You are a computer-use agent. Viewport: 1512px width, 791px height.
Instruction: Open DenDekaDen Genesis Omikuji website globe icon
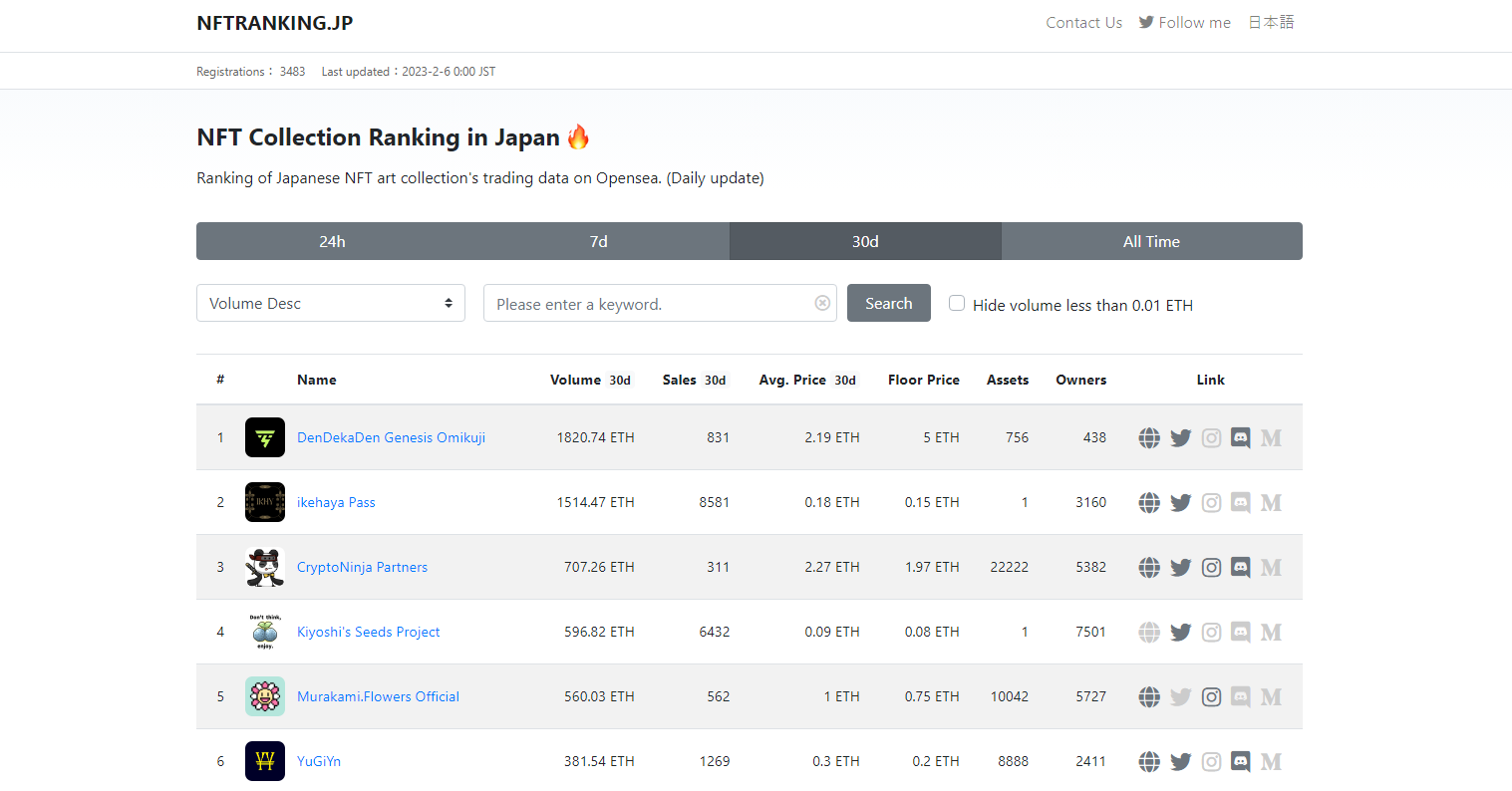1149,437
